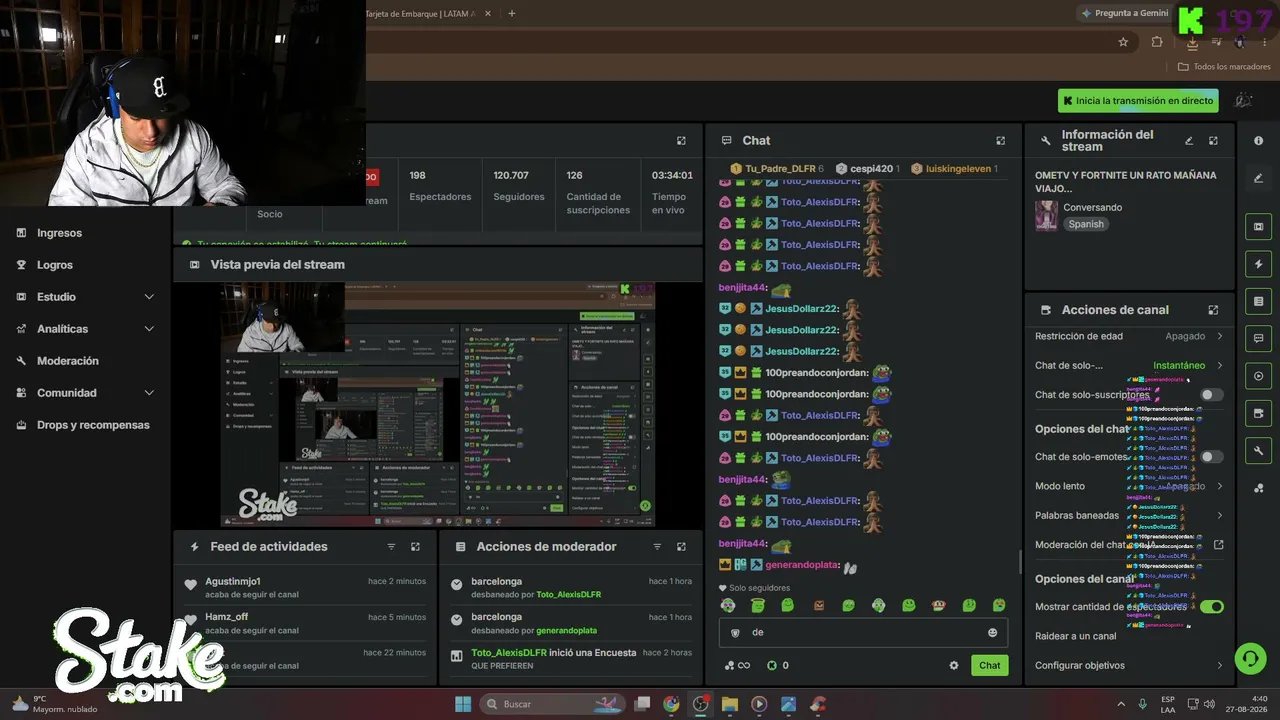Click the Spanish language tag
Image resolution: width=1280 pixels, height=720 pixels.
click(1086, 225)
